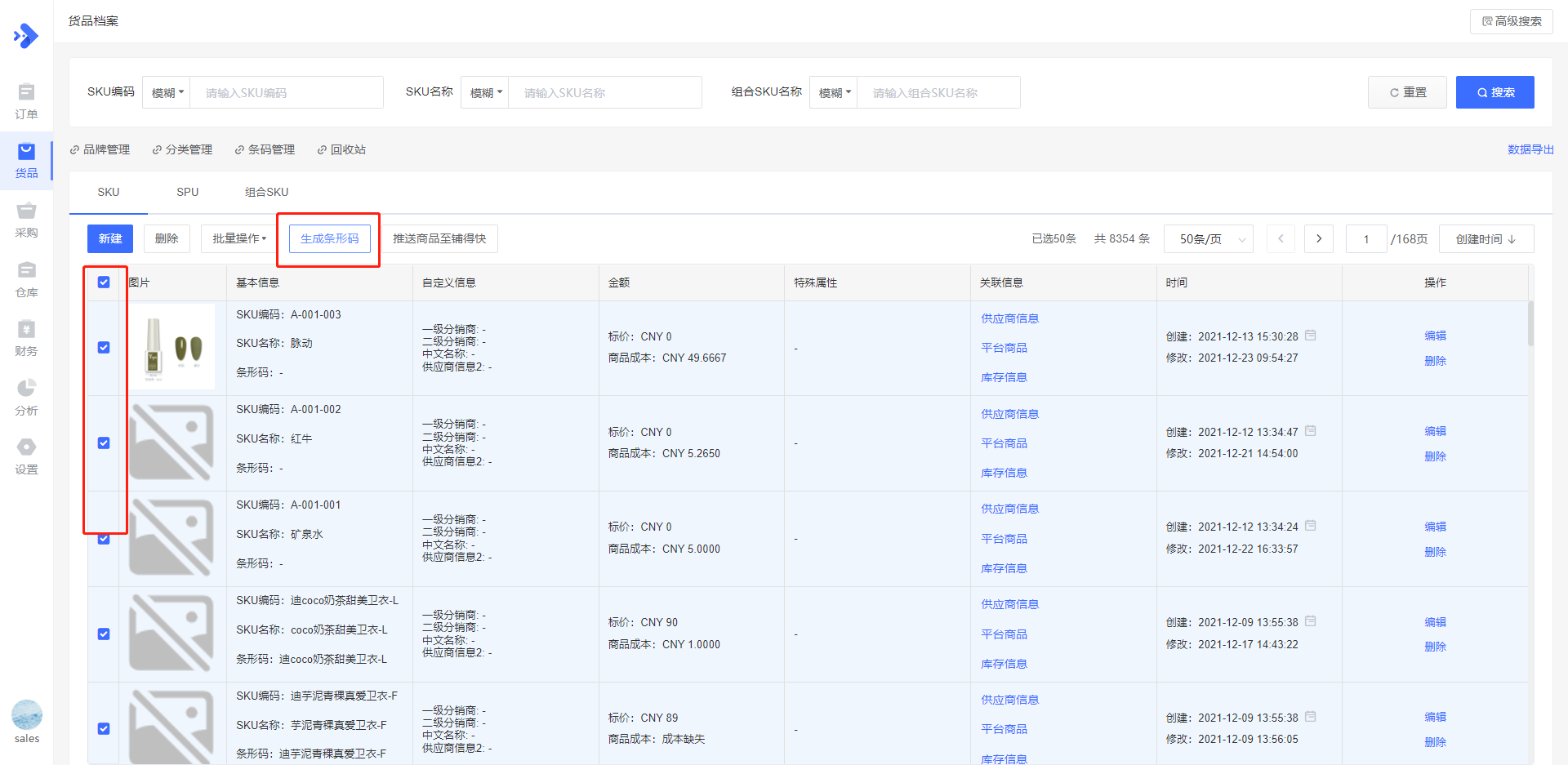Click the product thumbnail for A-001-003
The image size is (1568, 765).
click(172, 347)
